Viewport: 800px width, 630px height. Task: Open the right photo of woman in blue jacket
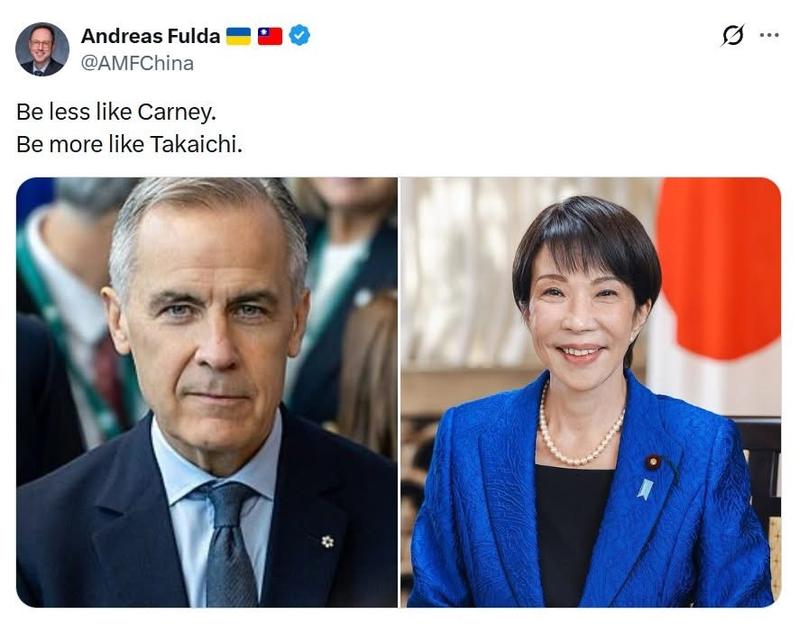(x=591, y=392)
